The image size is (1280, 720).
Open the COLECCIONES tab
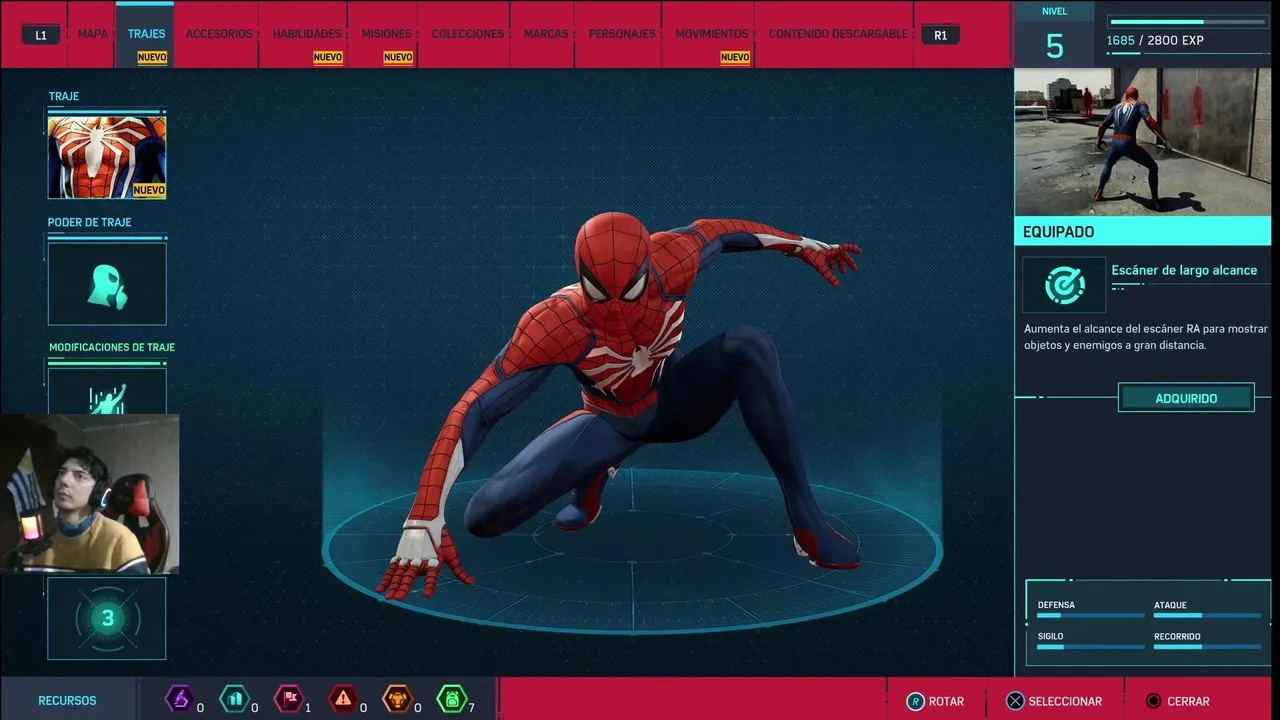click(467, 34)
